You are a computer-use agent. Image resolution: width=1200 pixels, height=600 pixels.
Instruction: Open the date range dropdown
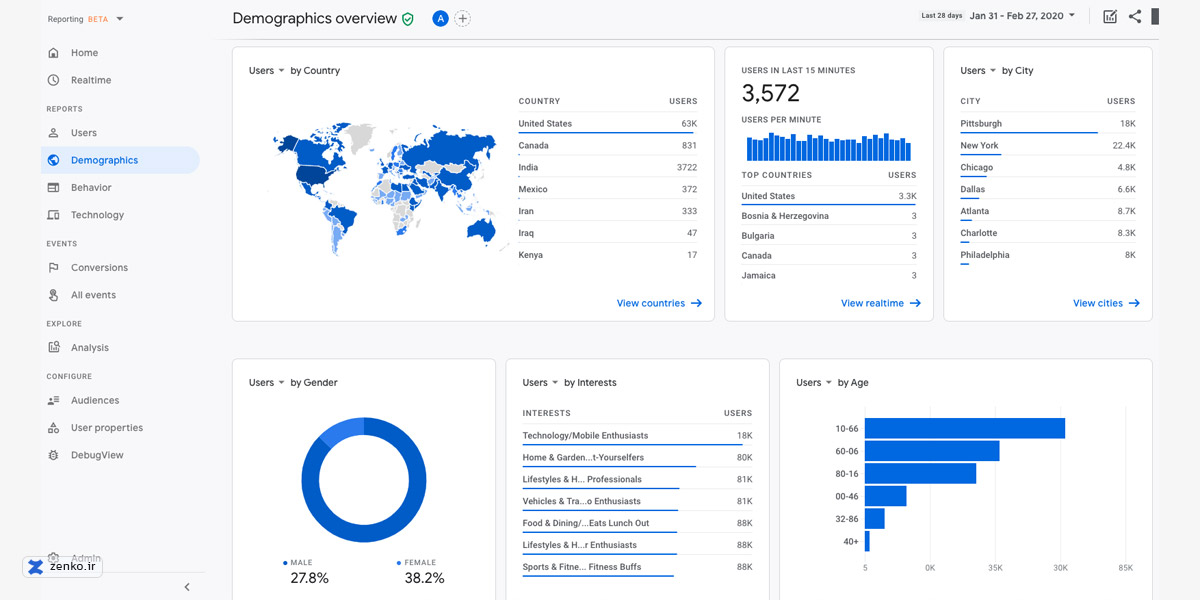click(1022, 16)
